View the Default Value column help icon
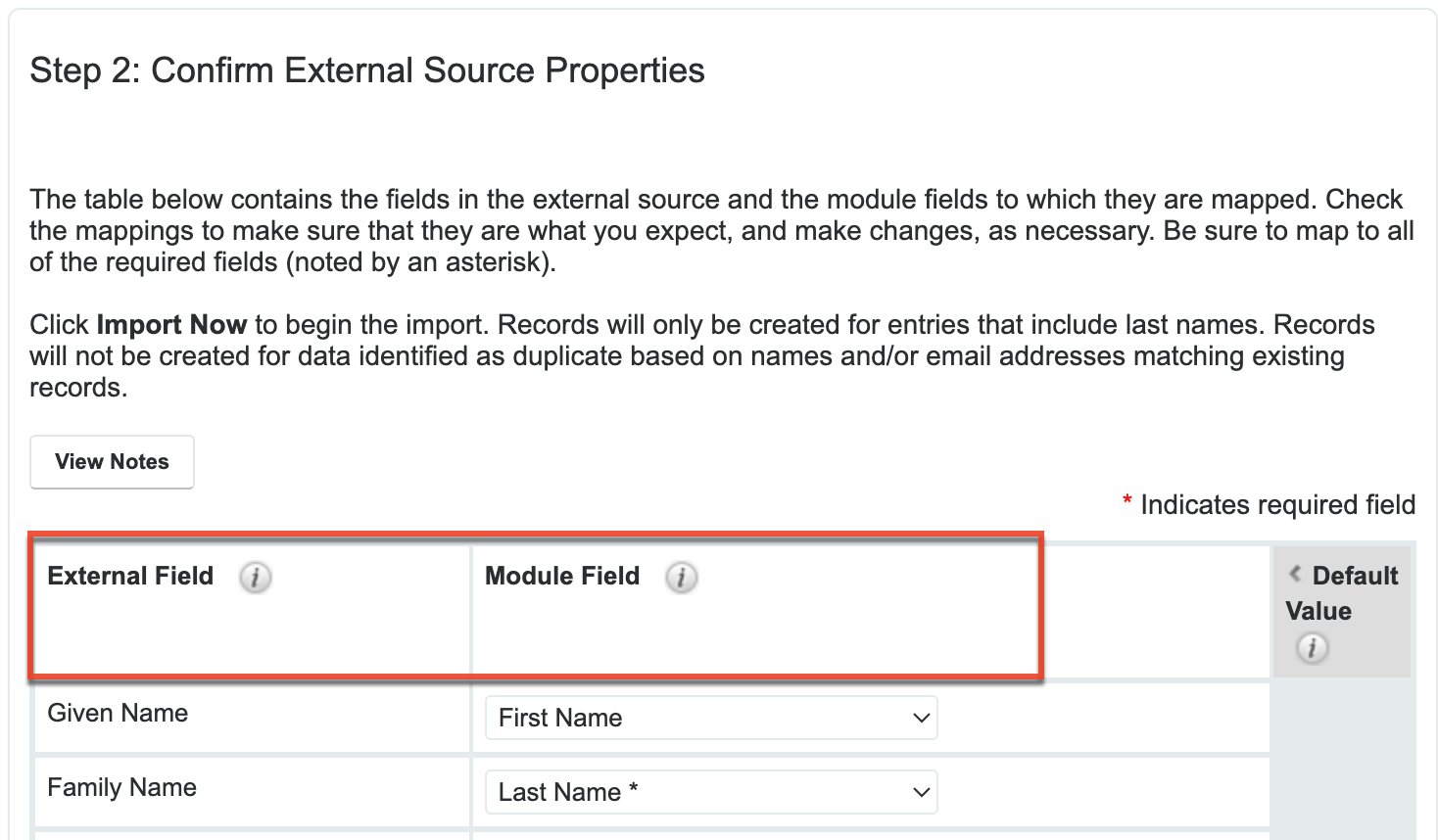 [x=1313, y=648]
